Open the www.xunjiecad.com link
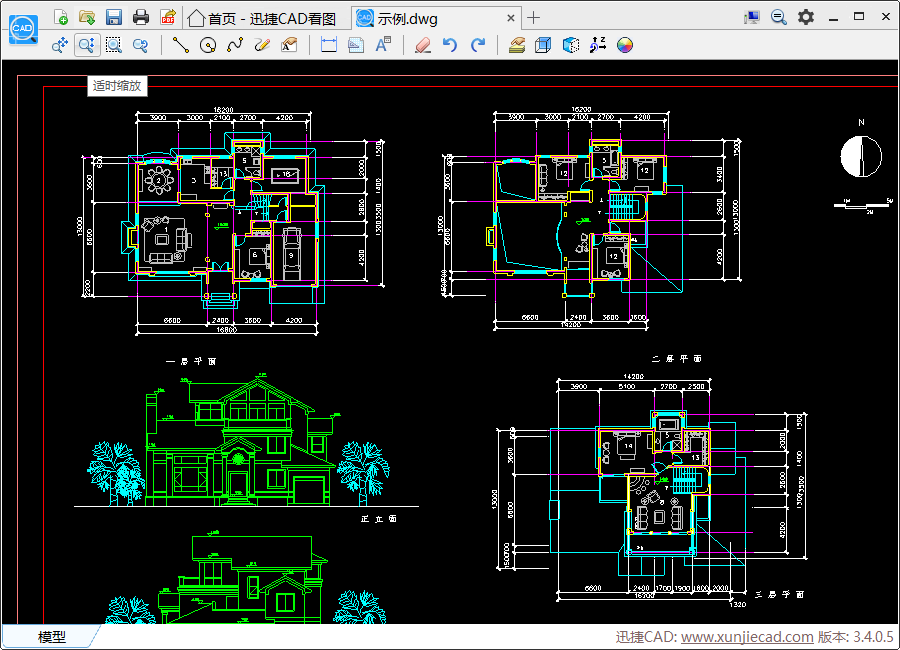 click(747, 637)
